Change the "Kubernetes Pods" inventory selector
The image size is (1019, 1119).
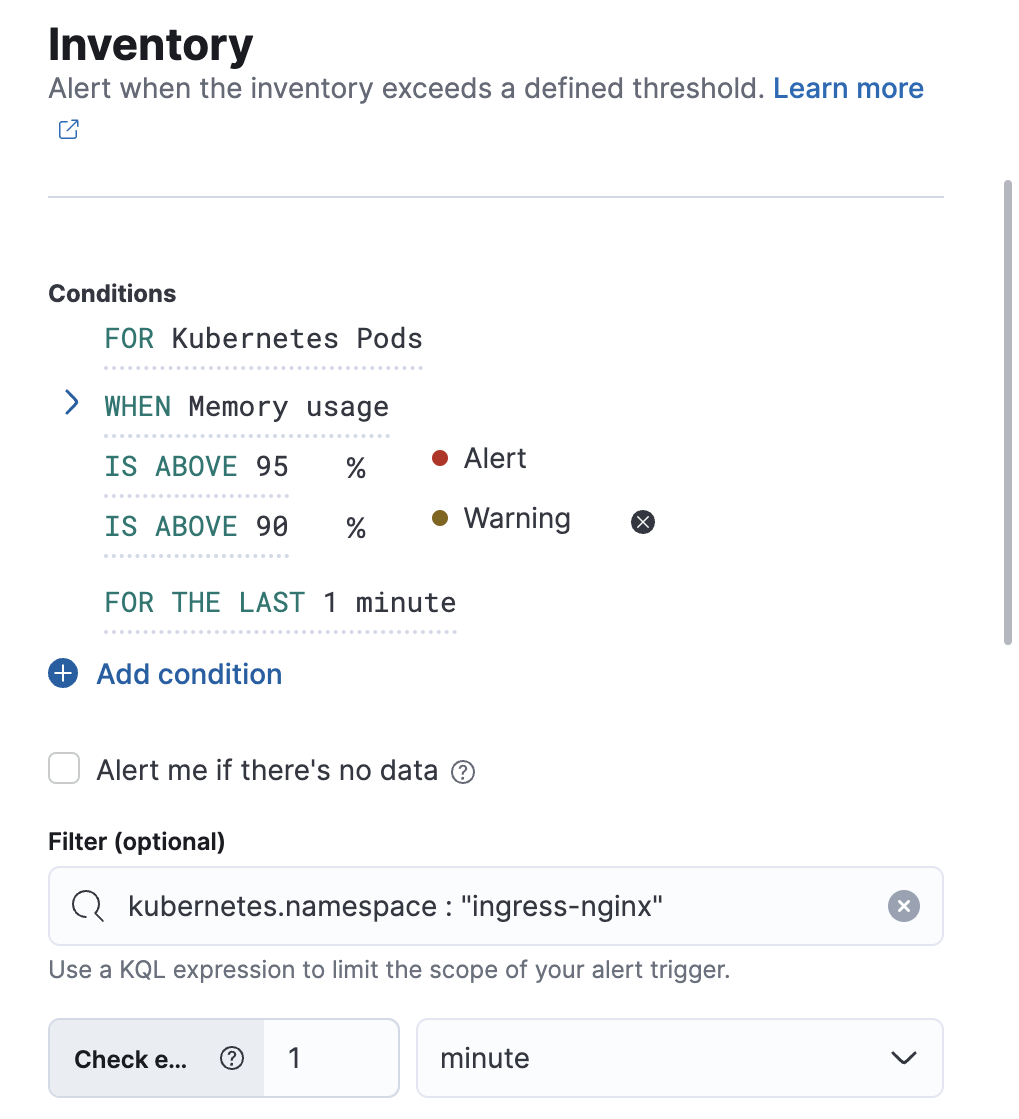[296, 338]
